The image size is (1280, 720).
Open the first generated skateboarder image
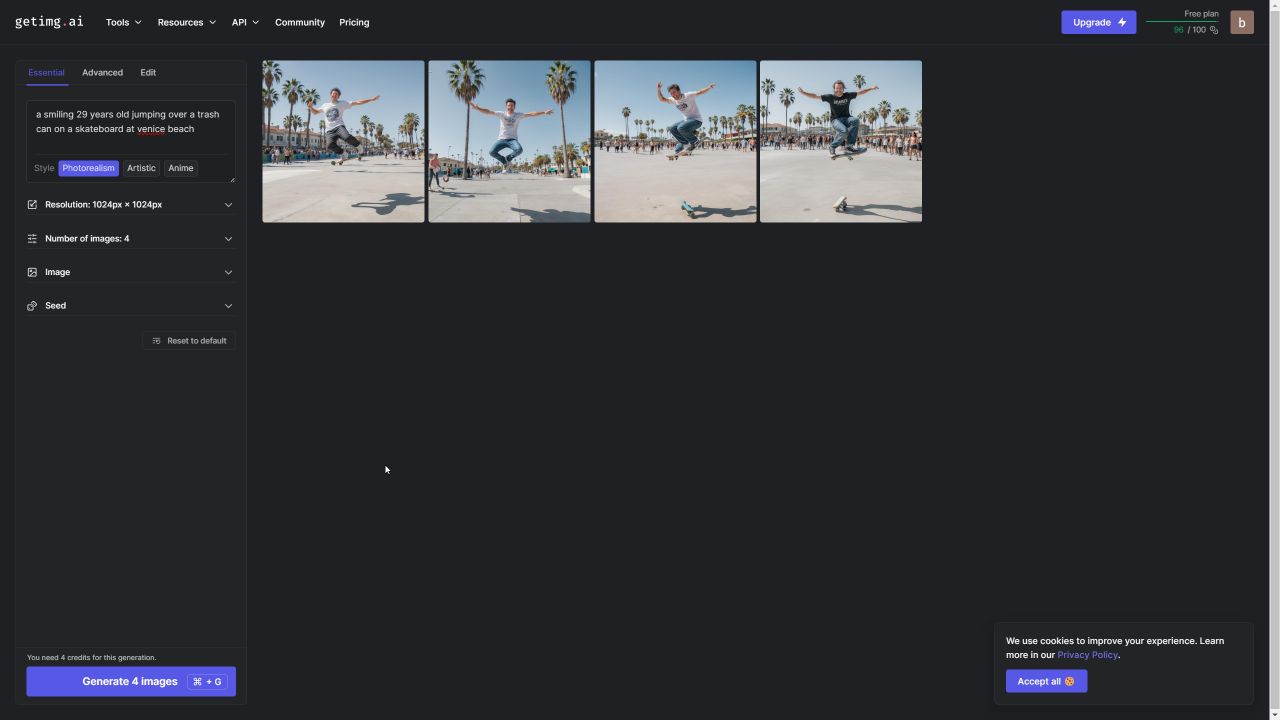(x=343, y=141)
